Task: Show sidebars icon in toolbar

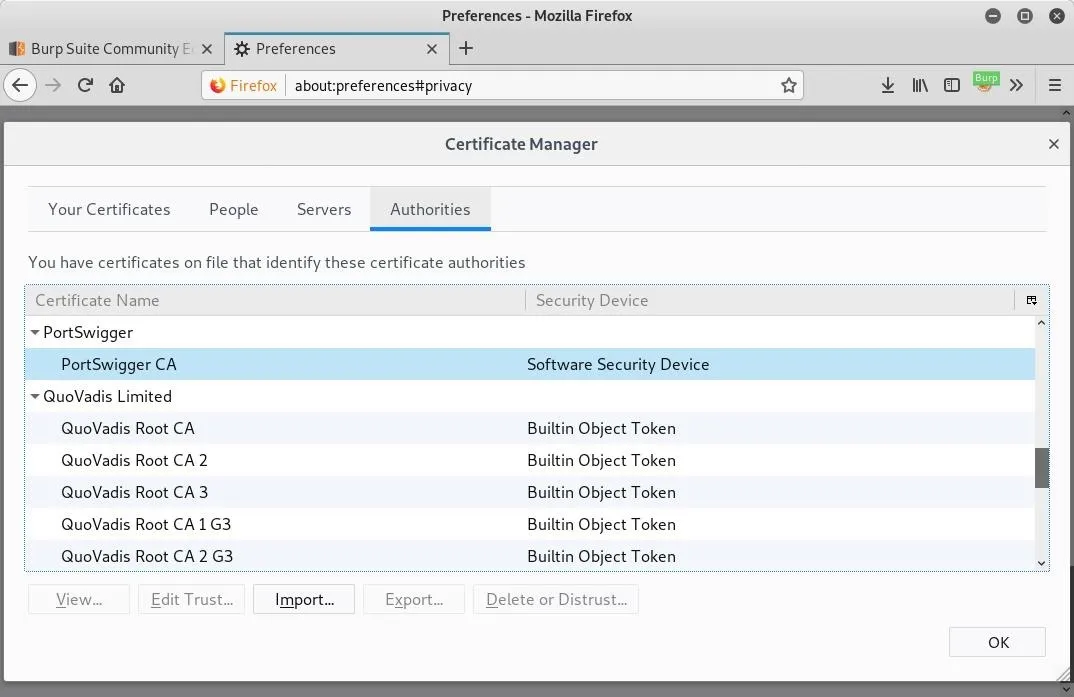Action: pyautogui.click(x=951, y=86)
